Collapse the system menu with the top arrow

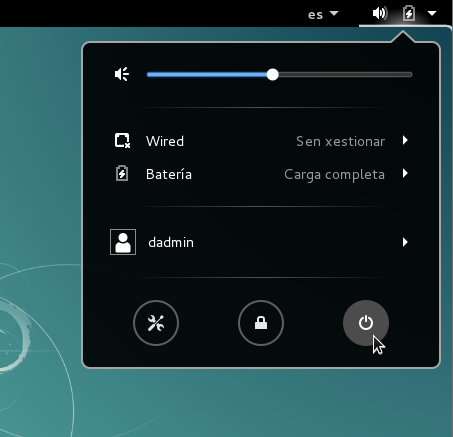pyautogui.click(x=432, y=13)
